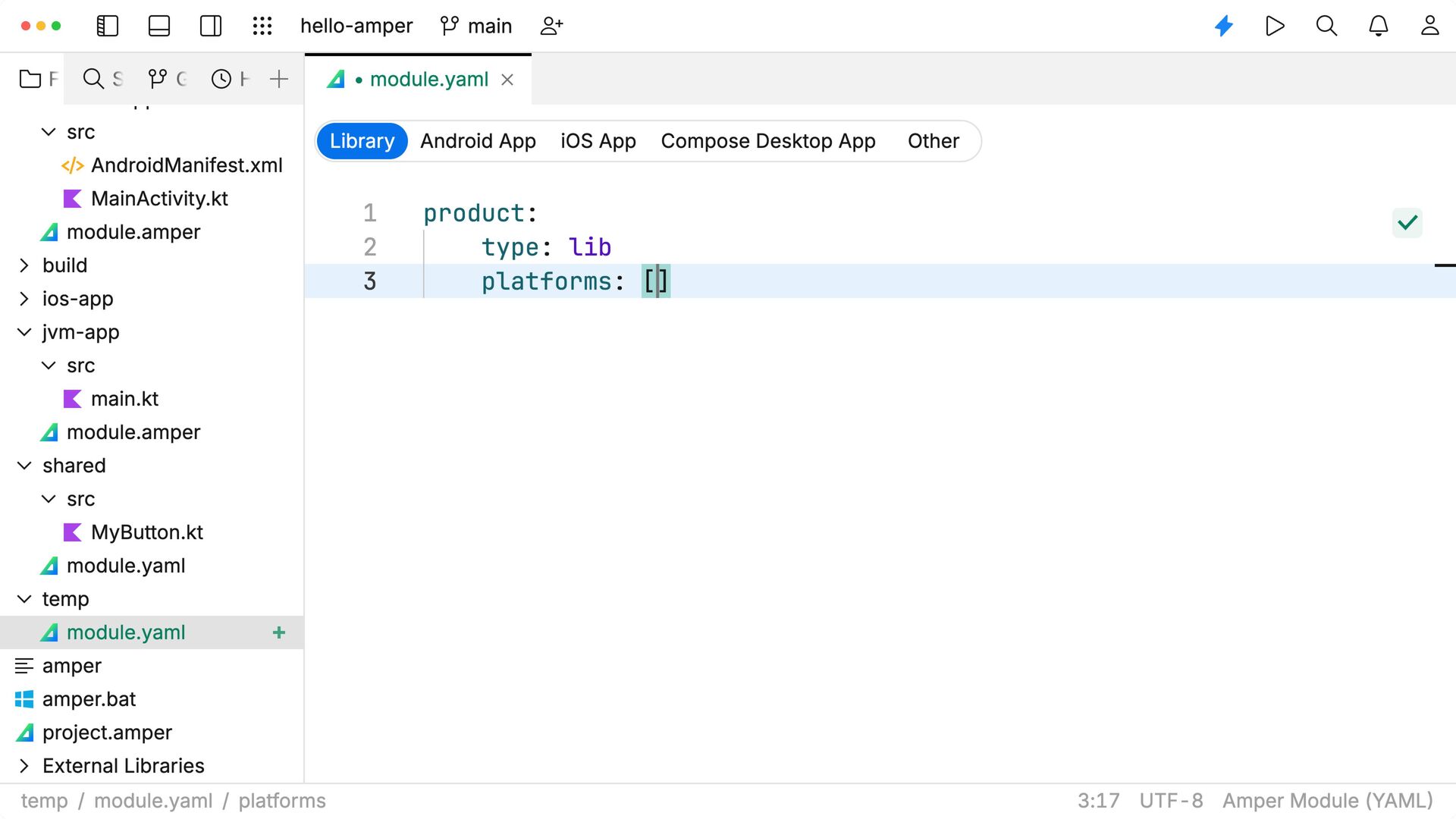Select module.yaml under temp folder

click(152, 632)
